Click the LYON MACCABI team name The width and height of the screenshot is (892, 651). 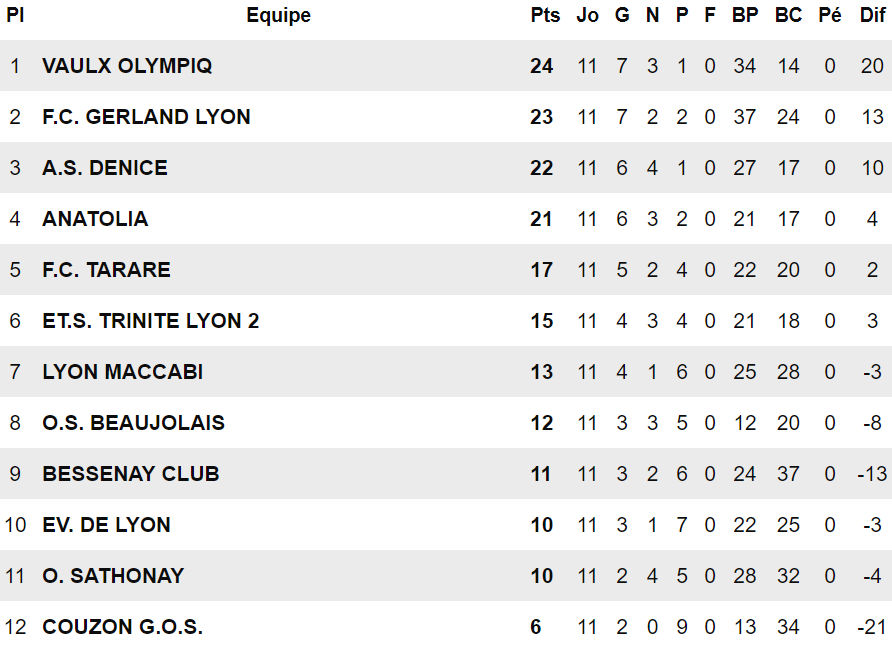[x=122, y=372]
